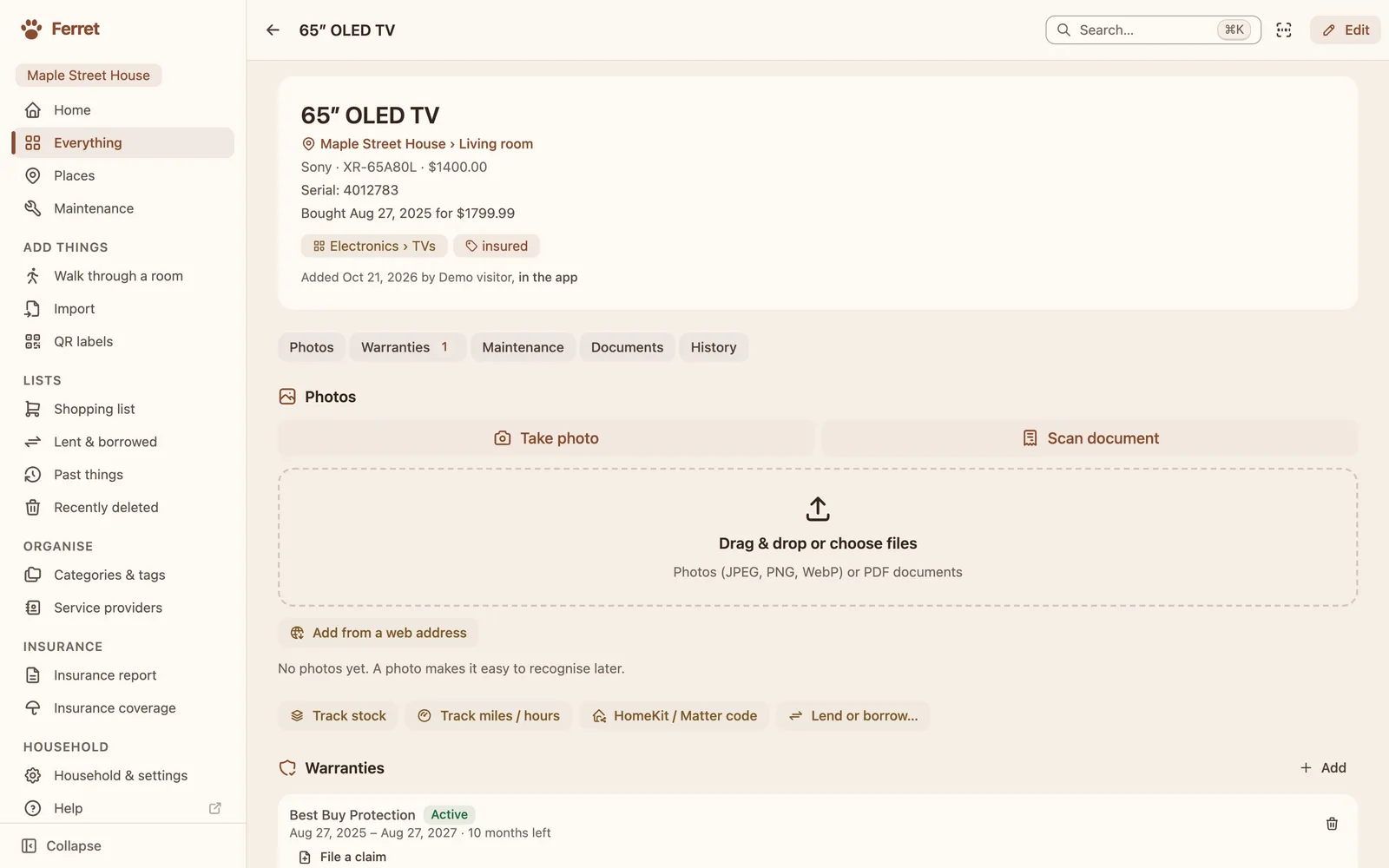This screenshot has width=1389, height=868.
Task: Delete Best Buy Protection warranty
Action: pos(1332,824)
